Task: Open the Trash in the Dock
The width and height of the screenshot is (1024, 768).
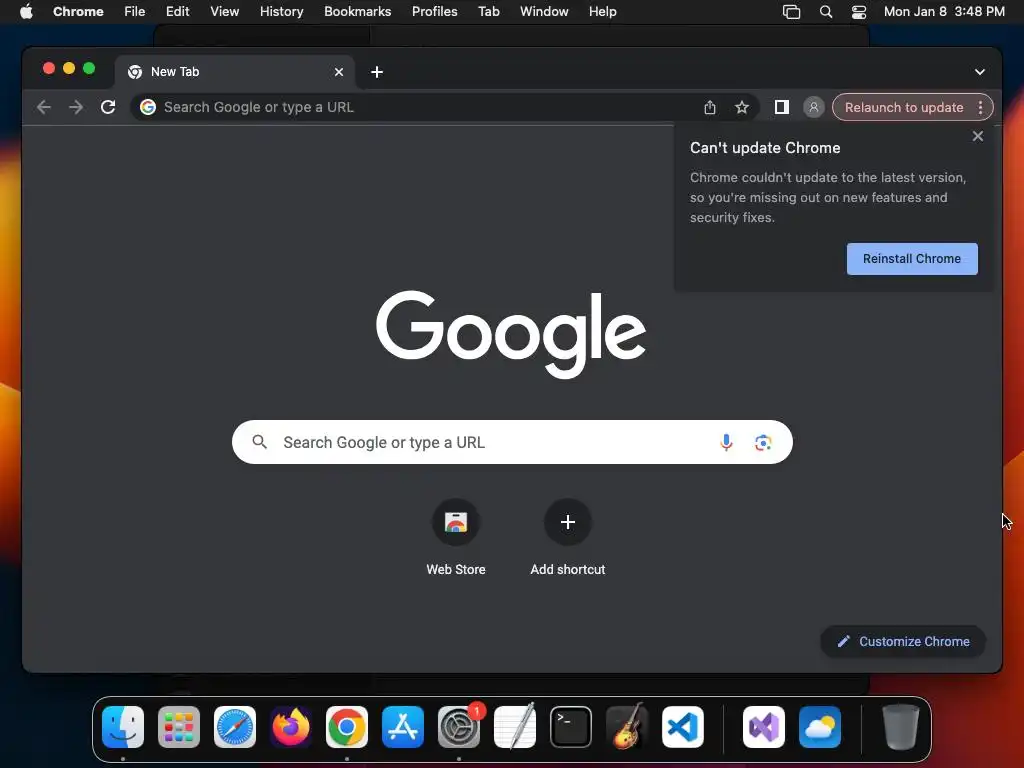Action: [x=901, y=727]
